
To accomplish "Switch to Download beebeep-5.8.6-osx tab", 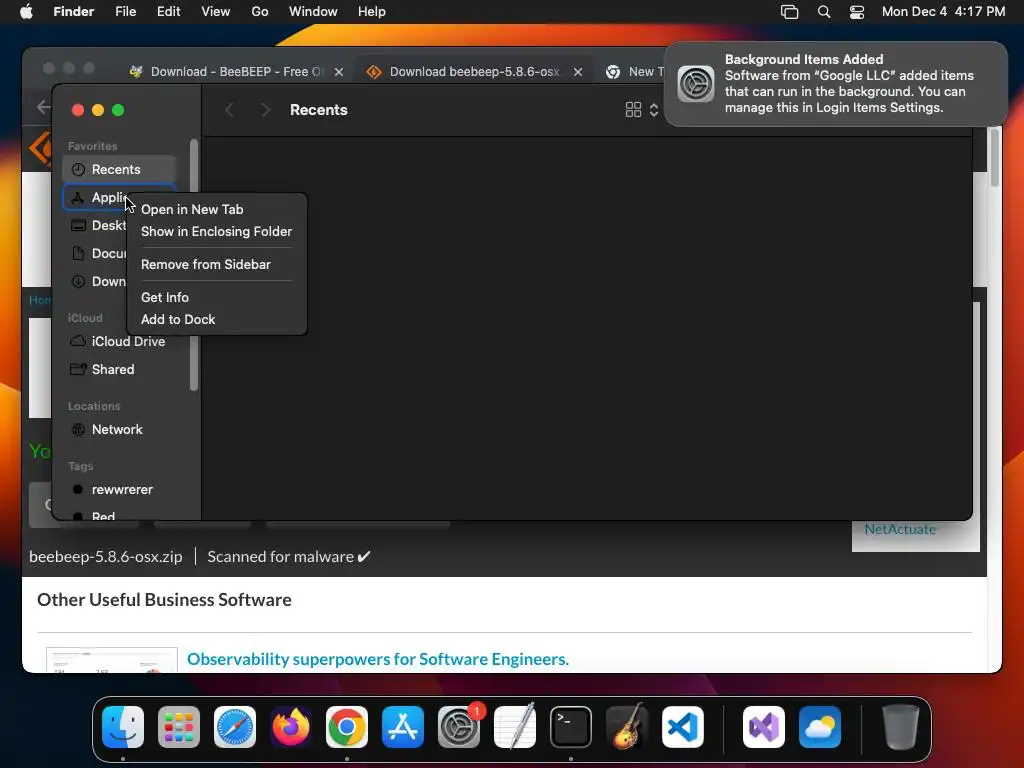I will [473, 72].
